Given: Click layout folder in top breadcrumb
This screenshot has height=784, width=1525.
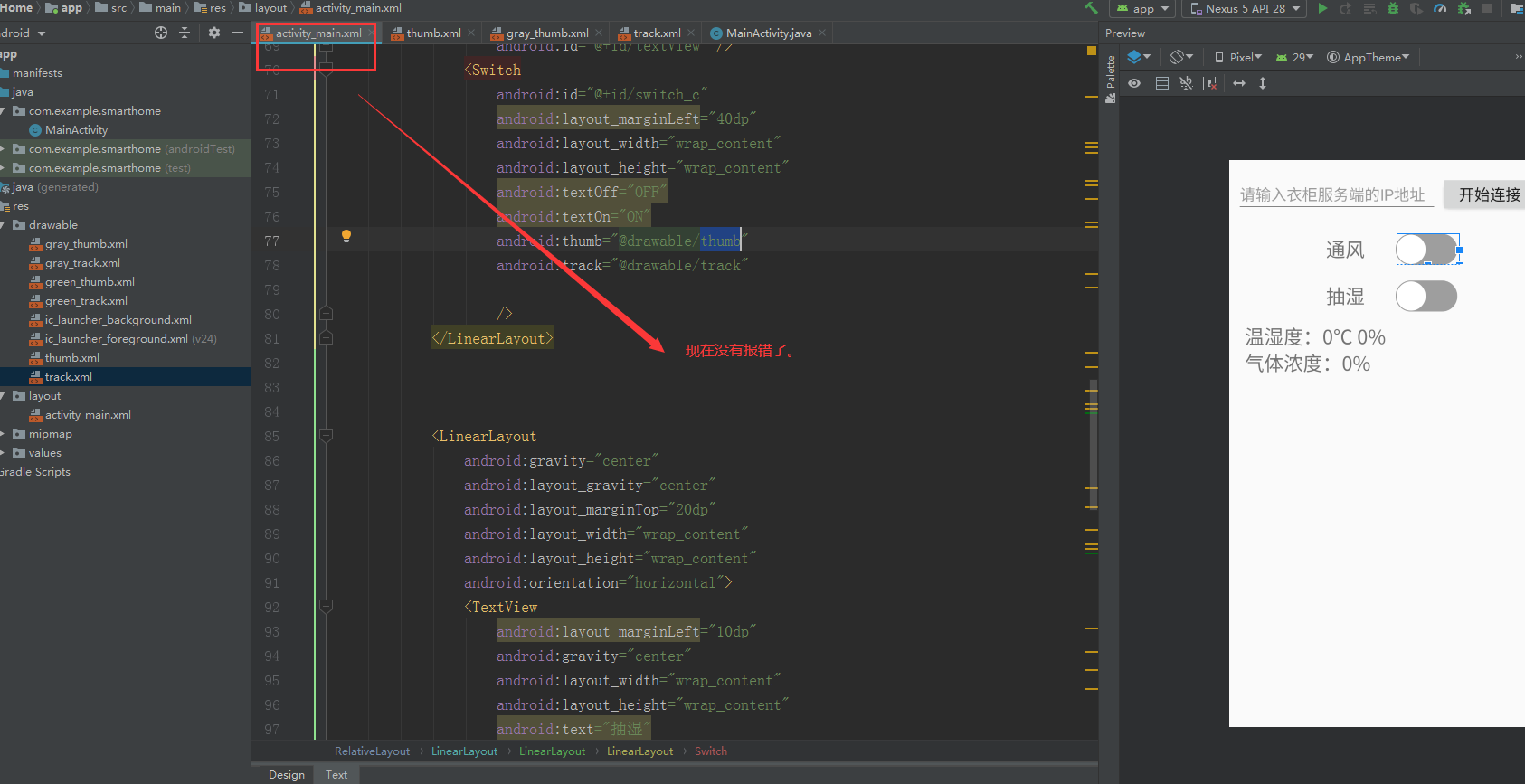Looking at the screenshot, I should (x=263, y=8).
